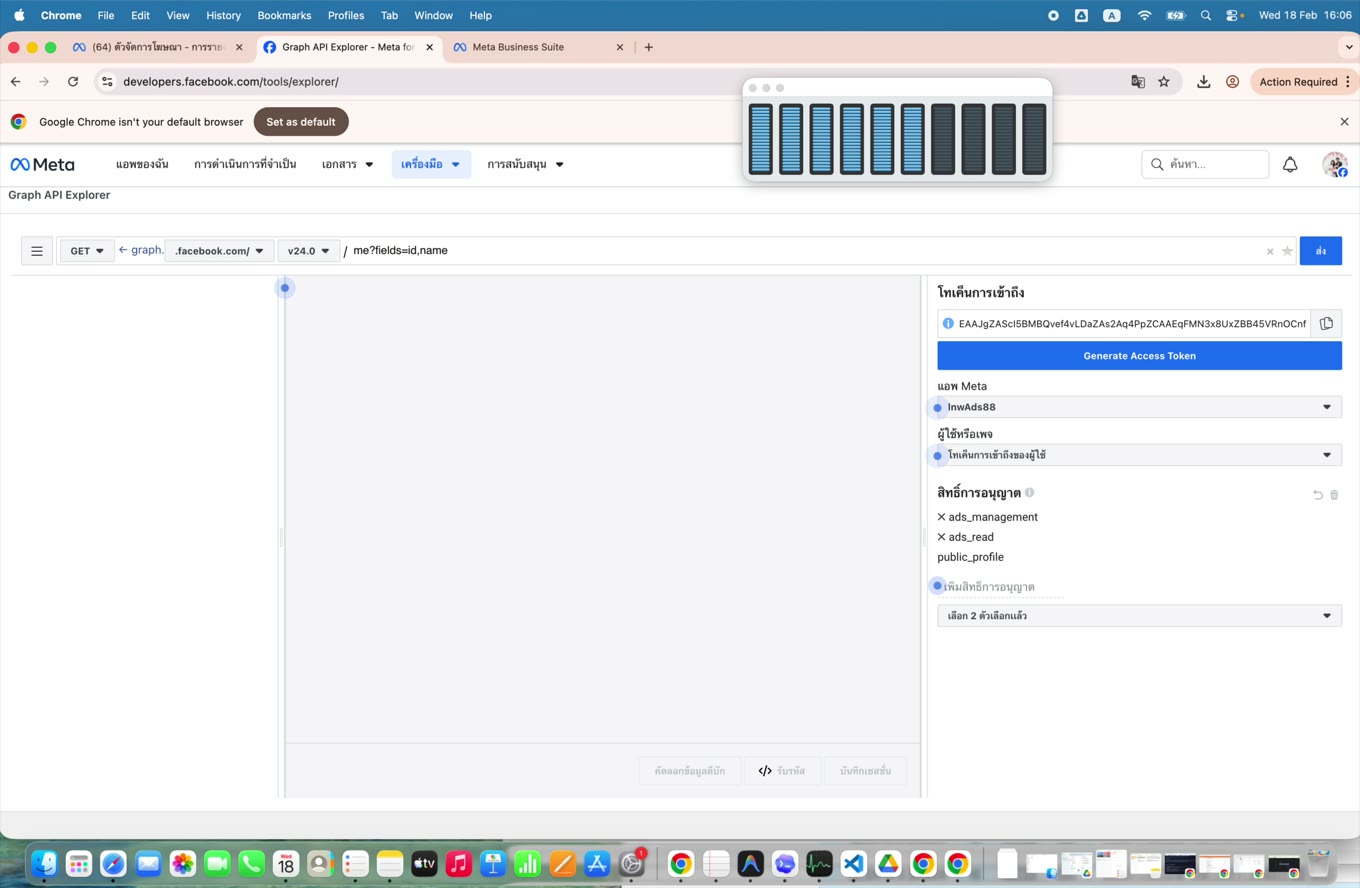Open the Profiles menu in menu bar
1360x888 pixels.
pyautogui.click(x=346, y=15)
